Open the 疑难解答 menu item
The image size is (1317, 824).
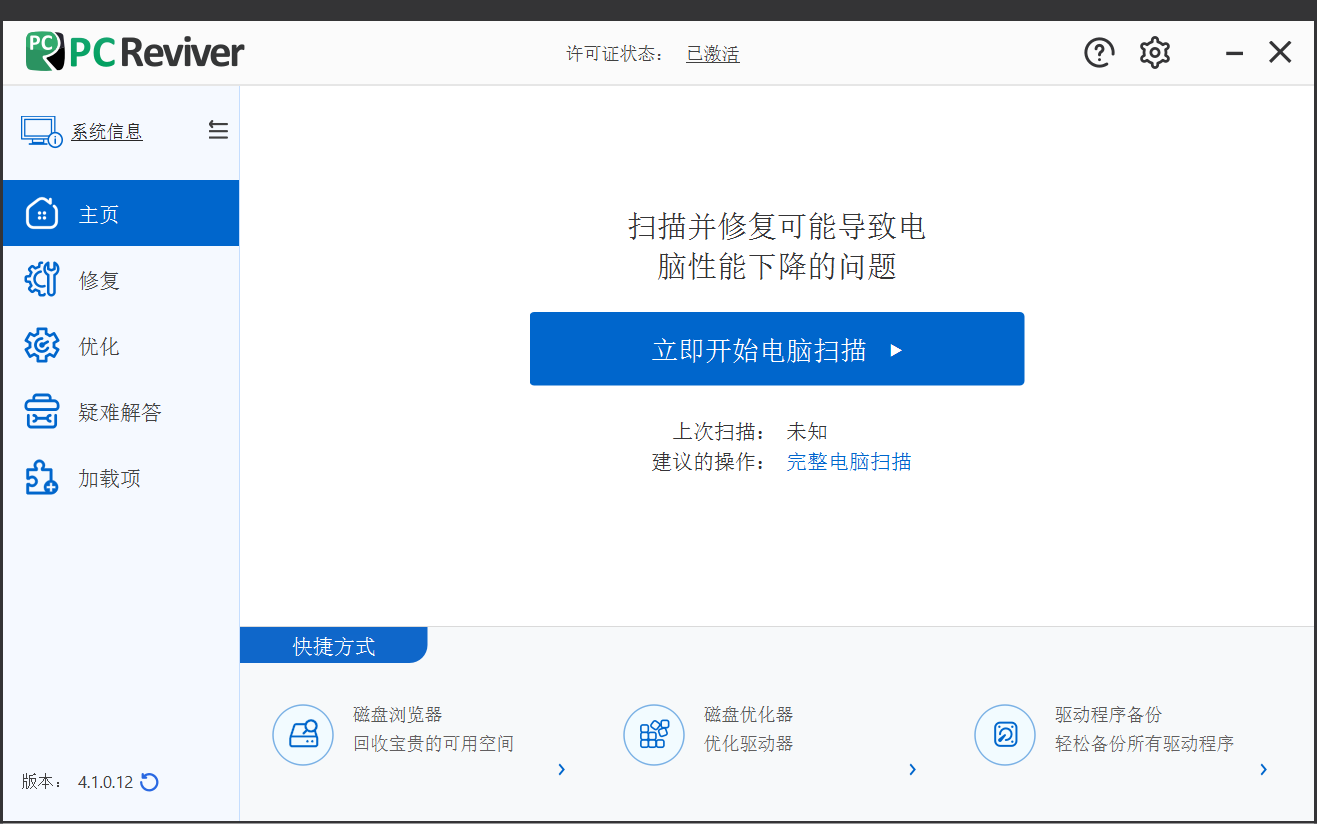tap(121, 412)
